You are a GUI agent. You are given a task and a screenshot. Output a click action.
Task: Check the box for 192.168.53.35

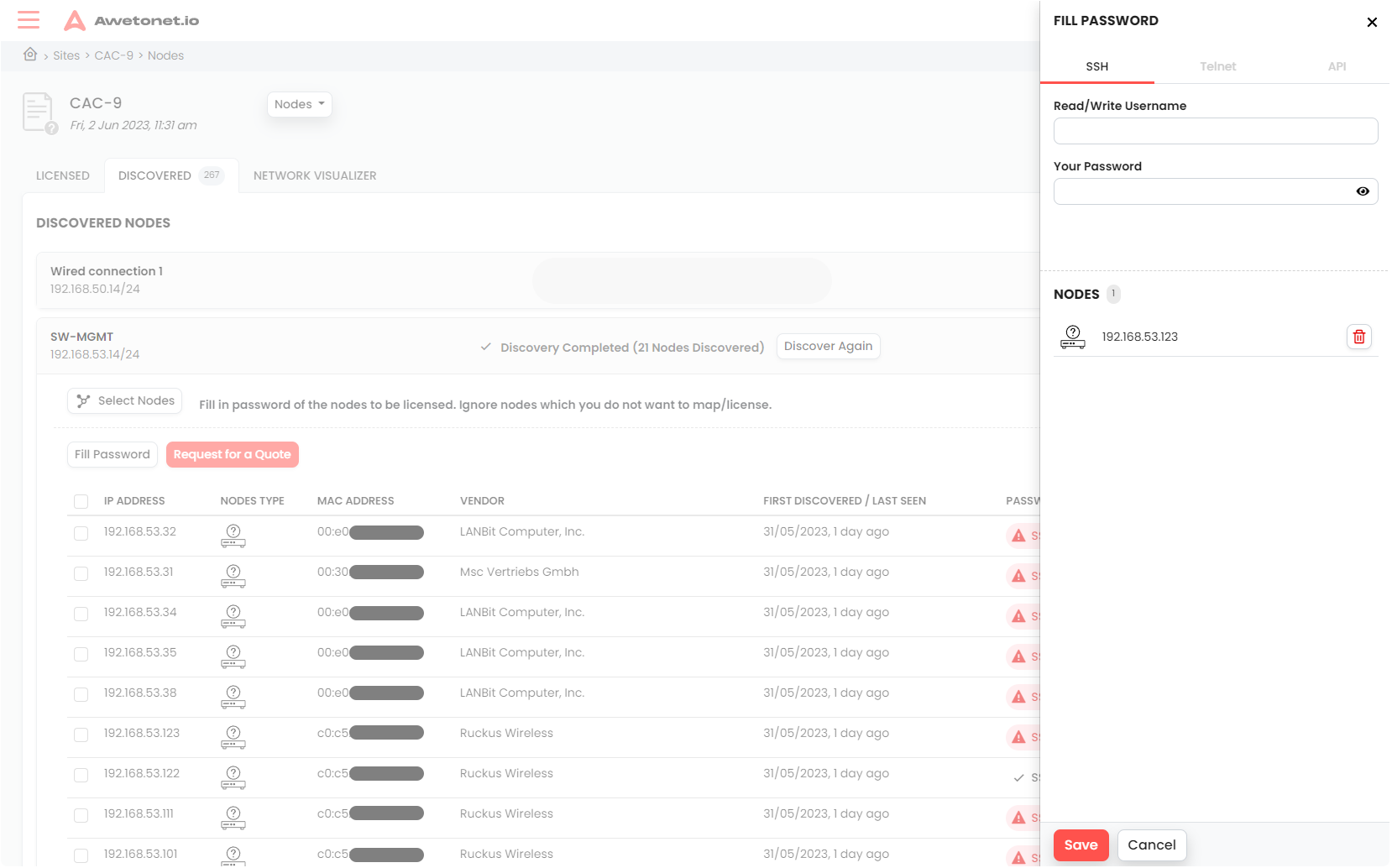(81, 654)
